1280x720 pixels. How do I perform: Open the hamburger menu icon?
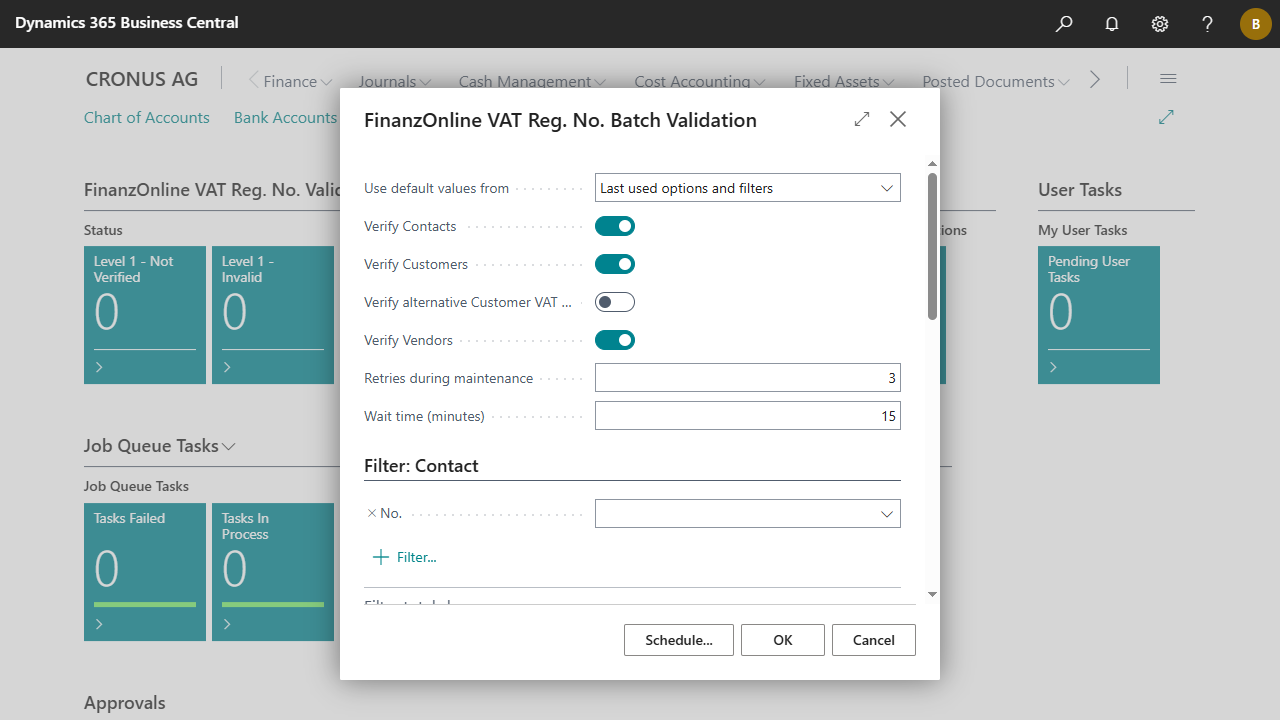[x=1168, y=80]
